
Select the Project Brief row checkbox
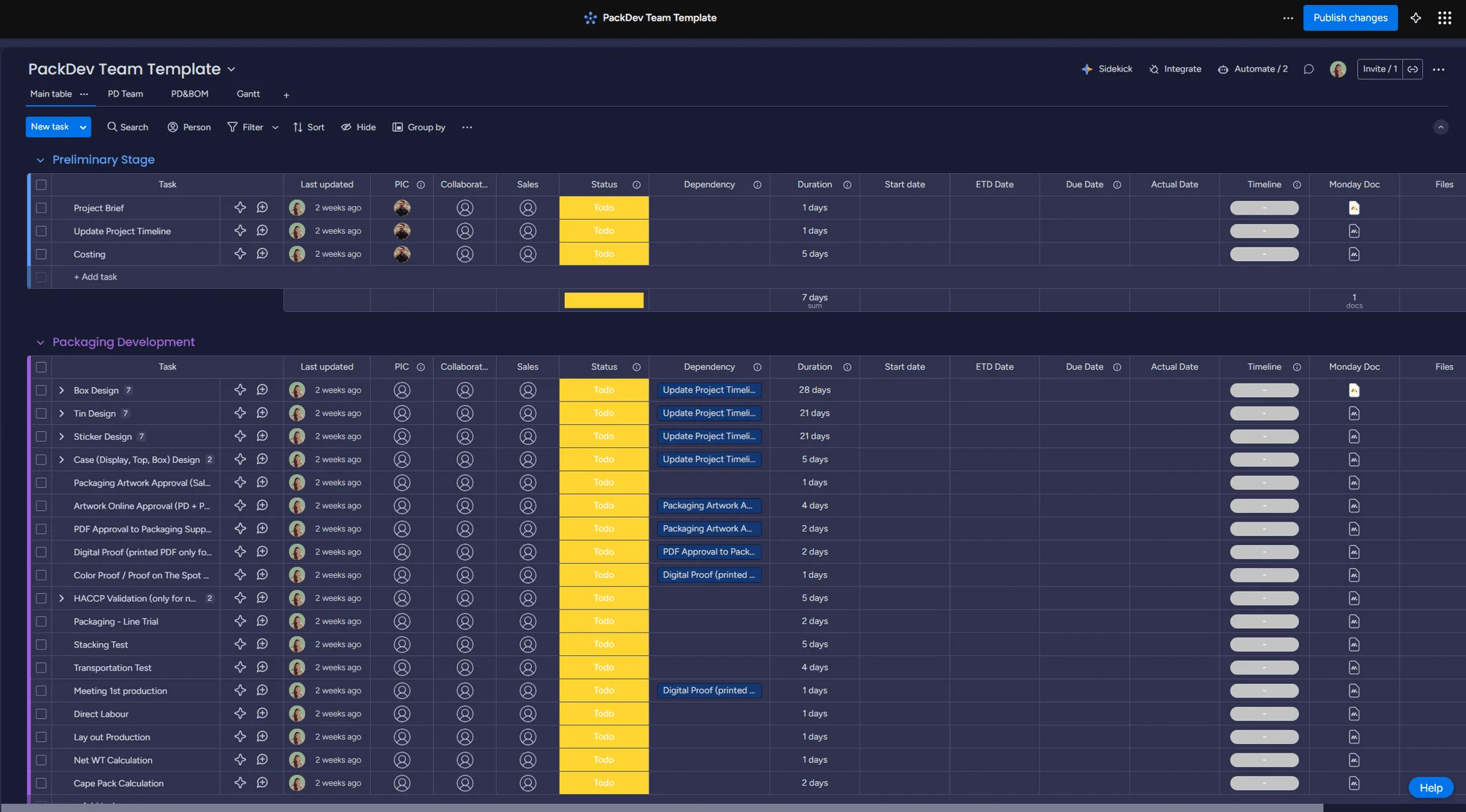[41, 207]
